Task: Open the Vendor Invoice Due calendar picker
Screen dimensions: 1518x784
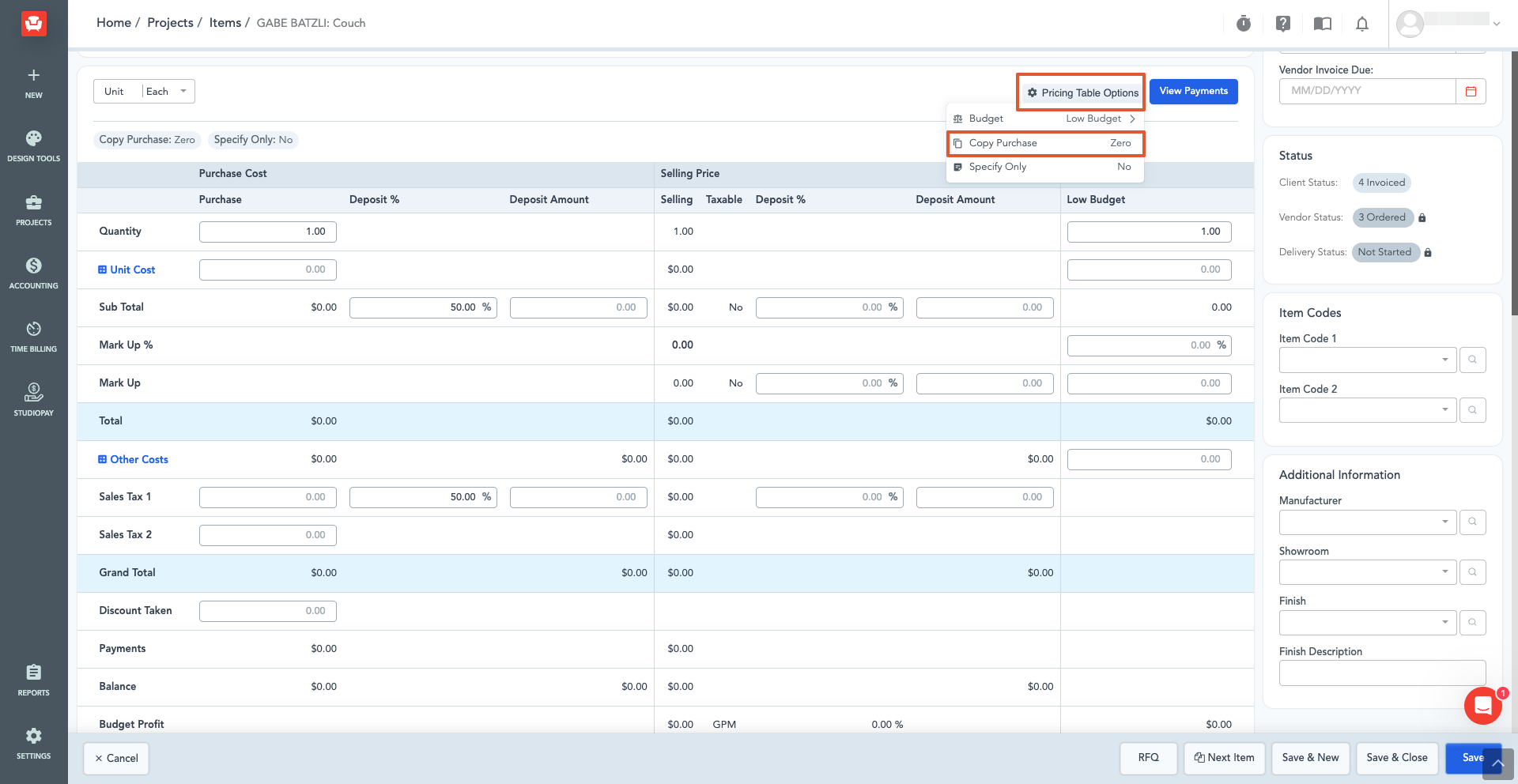Action: (1471, 91)
